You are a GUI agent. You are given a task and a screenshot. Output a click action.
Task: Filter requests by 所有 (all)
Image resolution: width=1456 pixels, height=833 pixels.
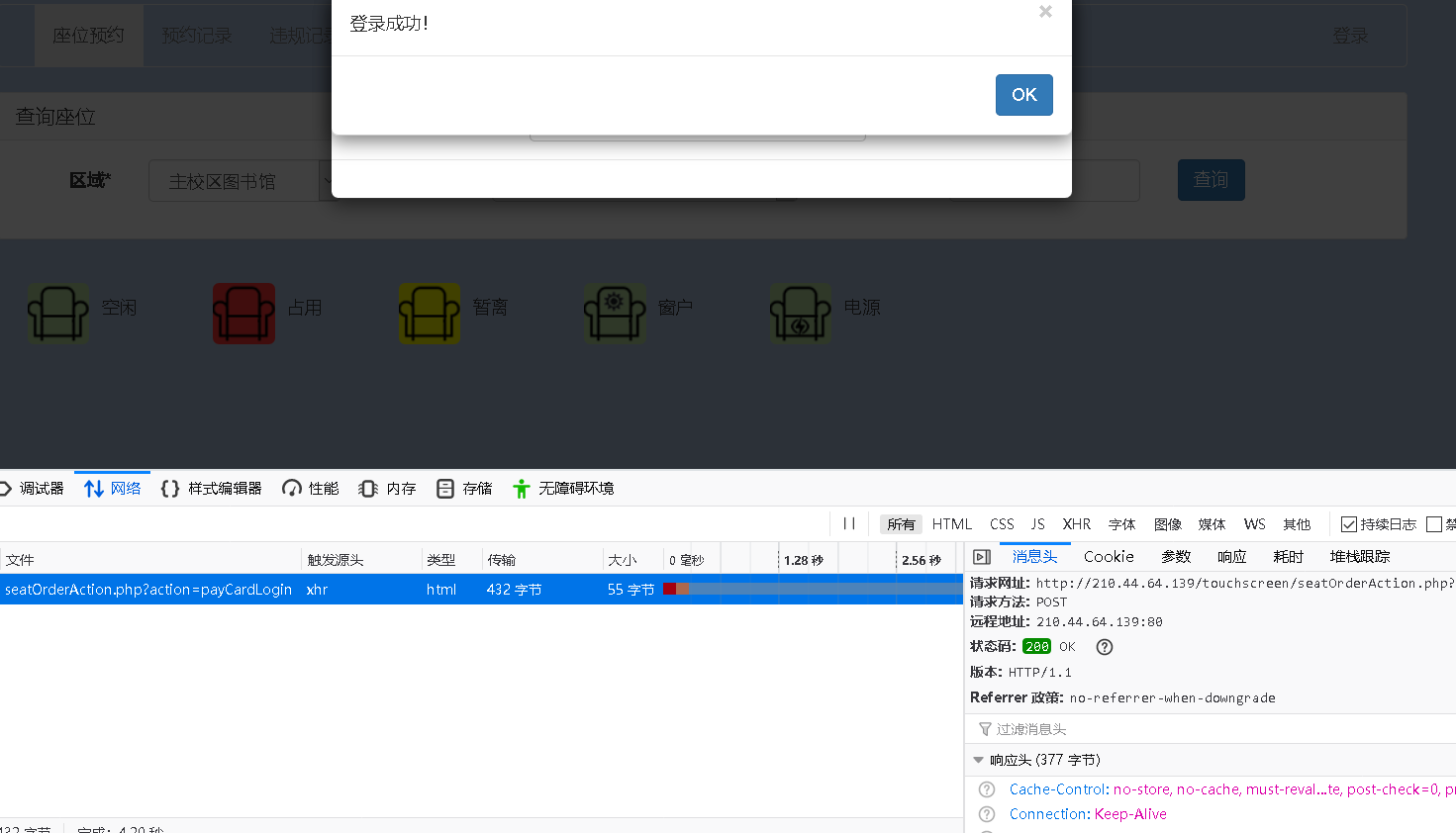coord(901,524)
